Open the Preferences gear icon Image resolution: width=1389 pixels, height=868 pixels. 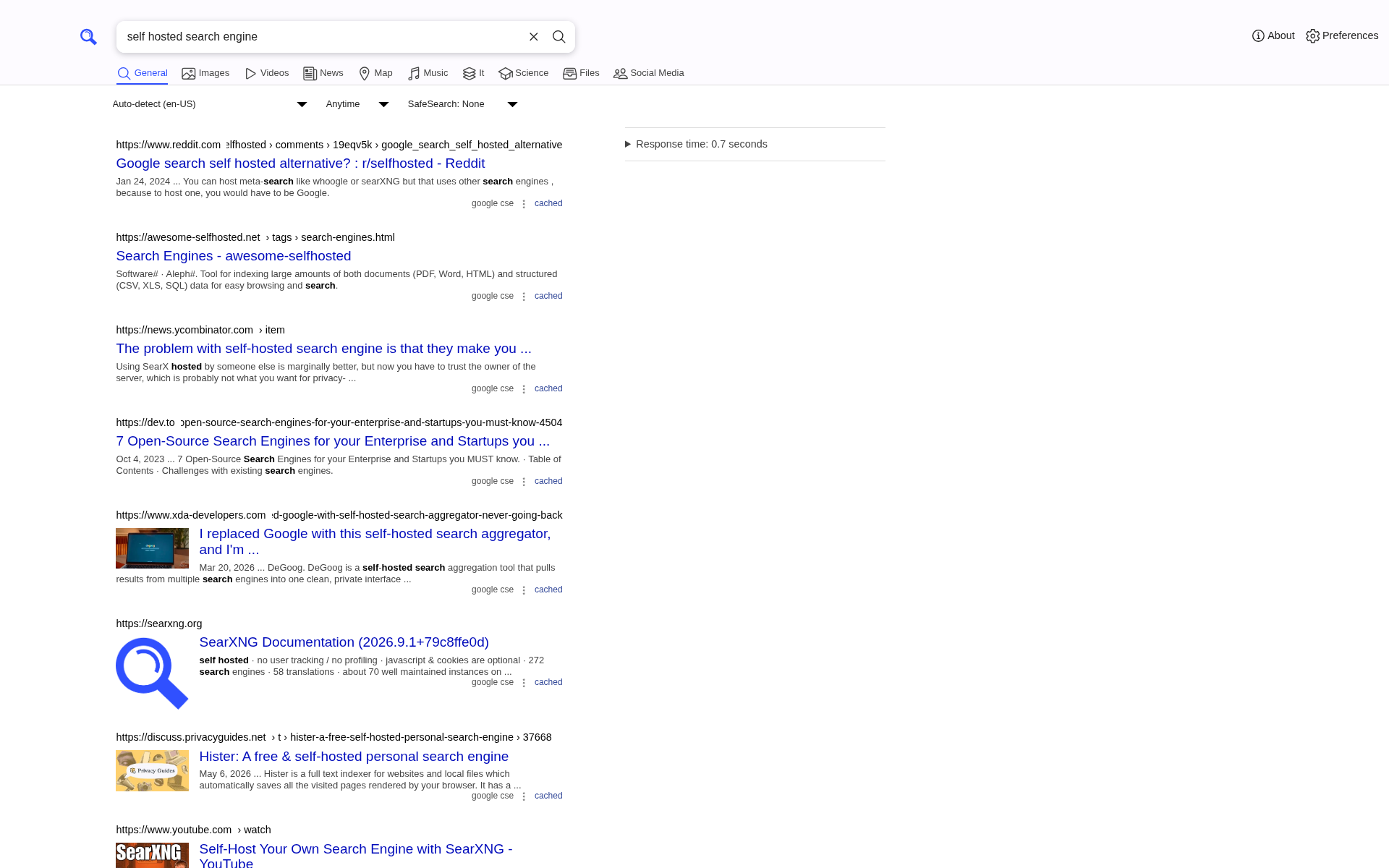tap(1312, 36)
